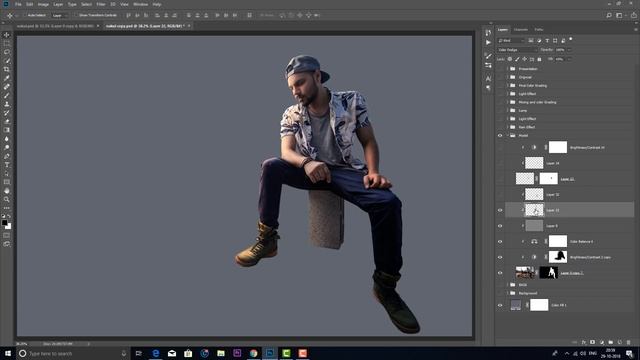Select the Crop tool
The image size is (640, 360).
click(7, 69)
